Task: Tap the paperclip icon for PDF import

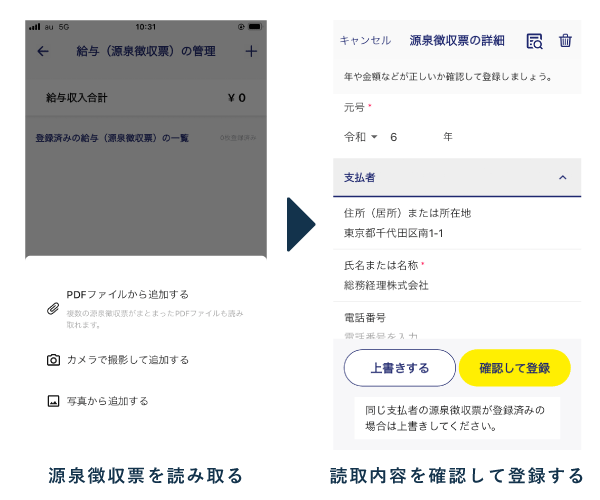Action: coord(53,309)
